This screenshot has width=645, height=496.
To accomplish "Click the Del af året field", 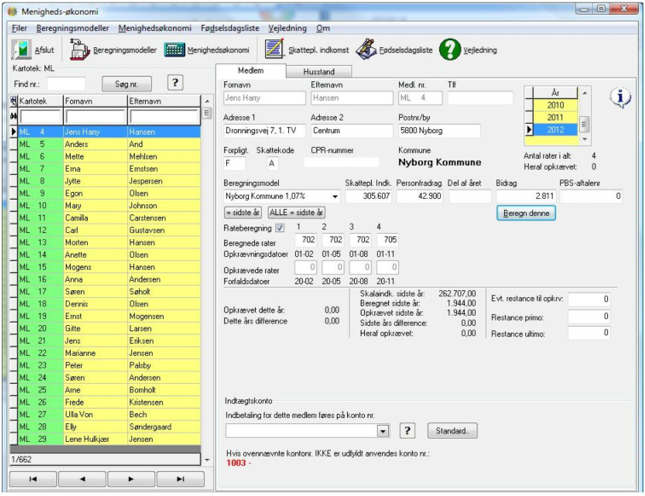I will tap(470, 196).
